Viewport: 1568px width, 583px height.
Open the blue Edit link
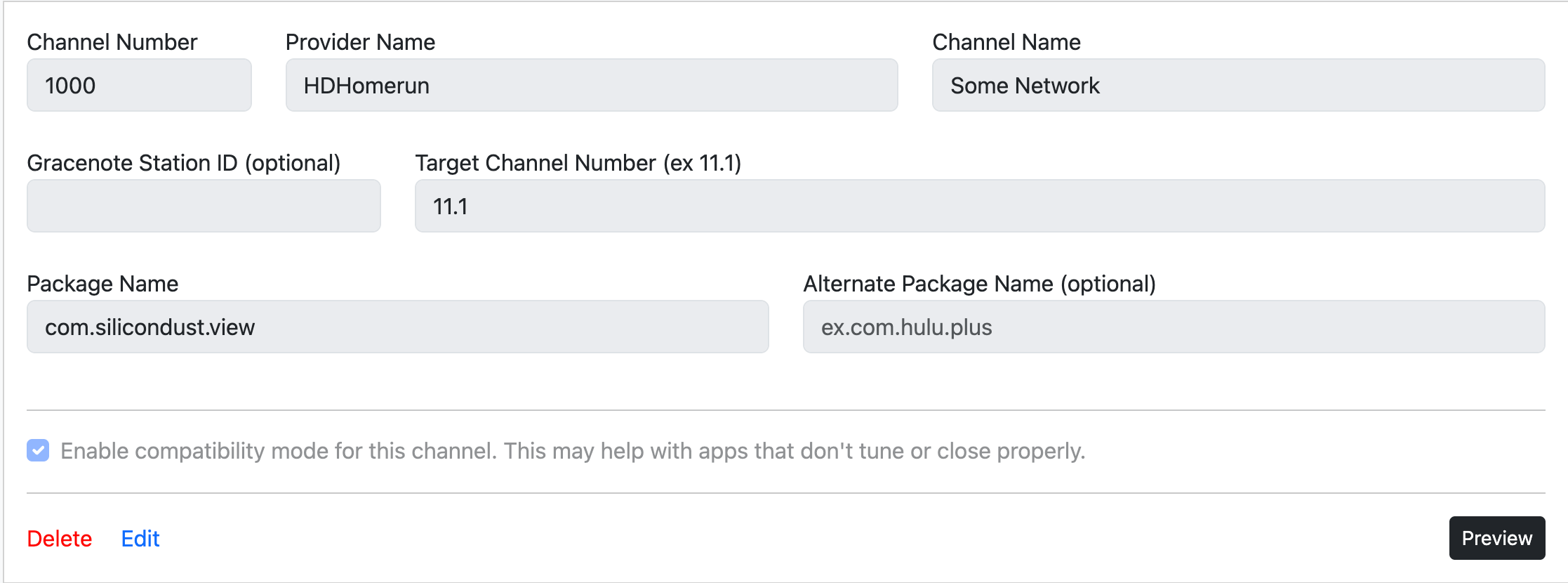coord(140,539)
